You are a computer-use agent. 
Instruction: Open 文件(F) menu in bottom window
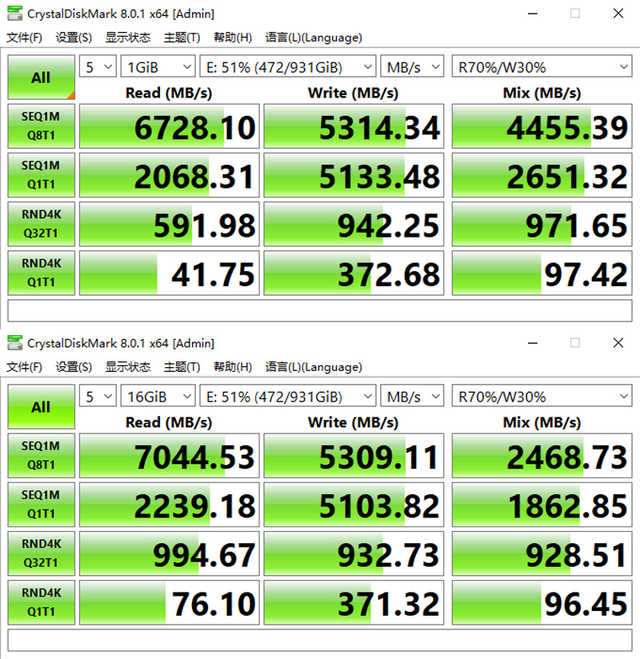24,367
